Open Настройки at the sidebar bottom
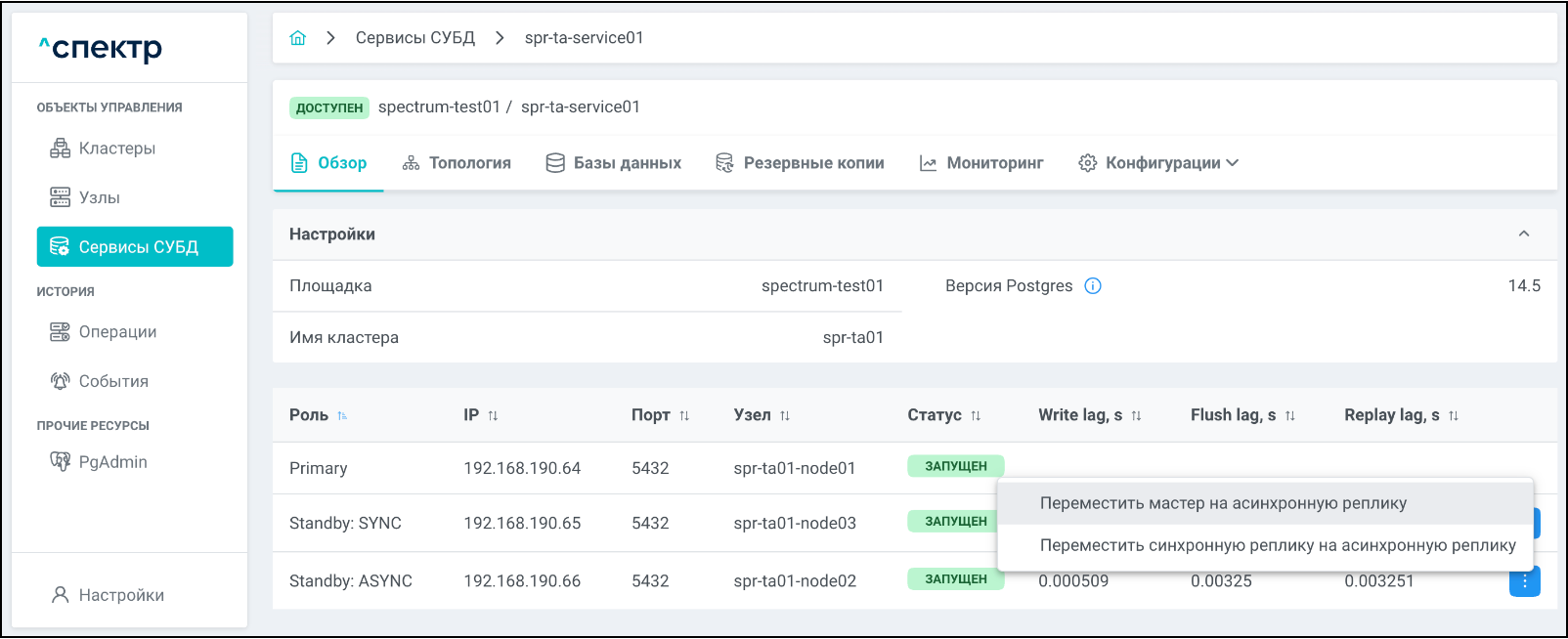Screen dimensions: 1568x639 coord(120,595)
